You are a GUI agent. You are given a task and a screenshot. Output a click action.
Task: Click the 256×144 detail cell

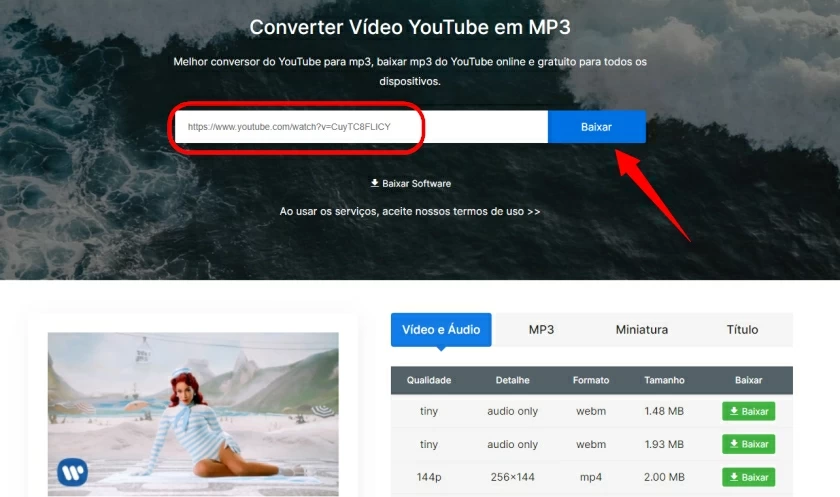click(x=513, y=477)
